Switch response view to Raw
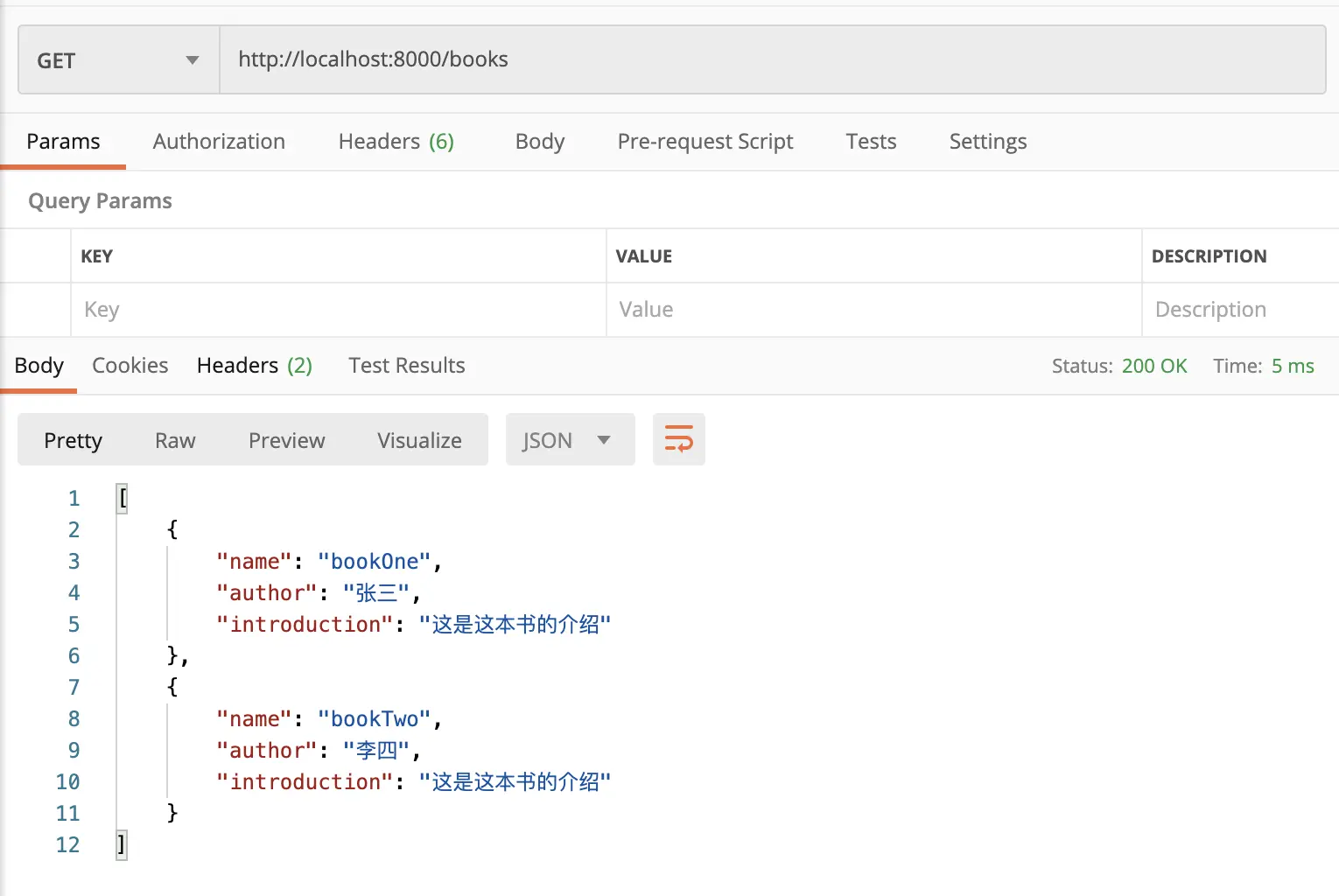This screenshot has height=896, width=1339. pyautogui.click(x=175, y=440)
